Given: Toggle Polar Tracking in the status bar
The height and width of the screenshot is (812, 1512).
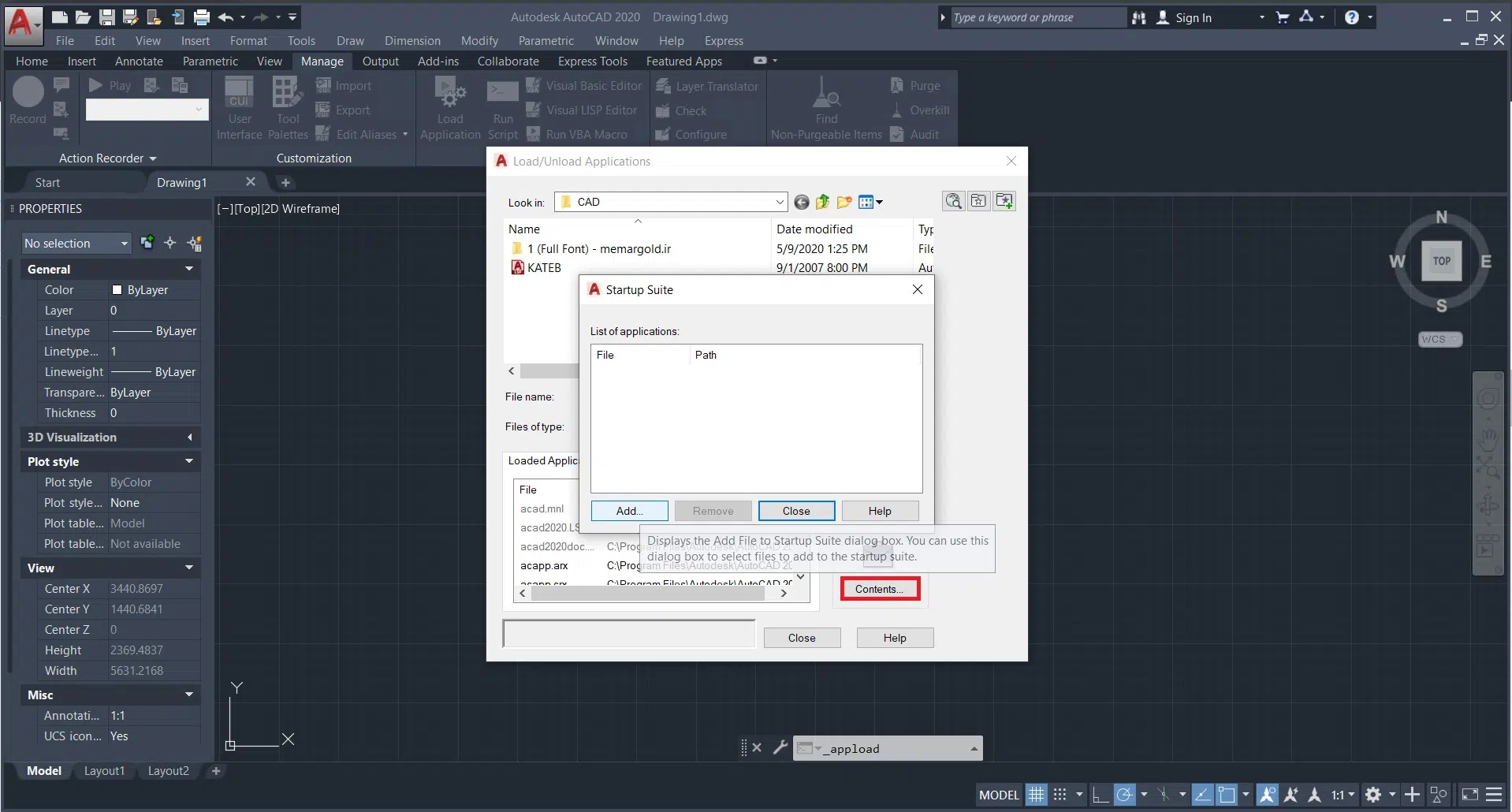Looking at the screenshot, I should click(1125, 795).
